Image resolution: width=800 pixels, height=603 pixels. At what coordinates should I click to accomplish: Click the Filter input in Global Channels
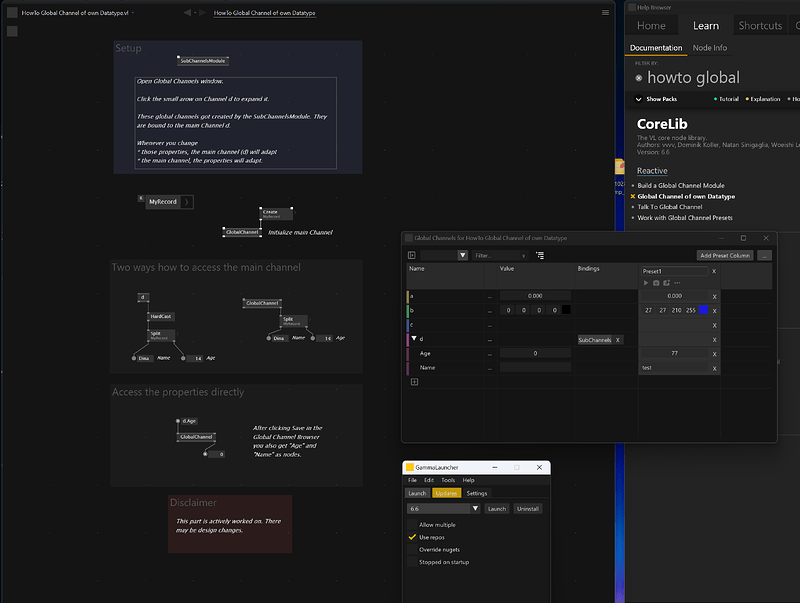(x=497, y=256)
